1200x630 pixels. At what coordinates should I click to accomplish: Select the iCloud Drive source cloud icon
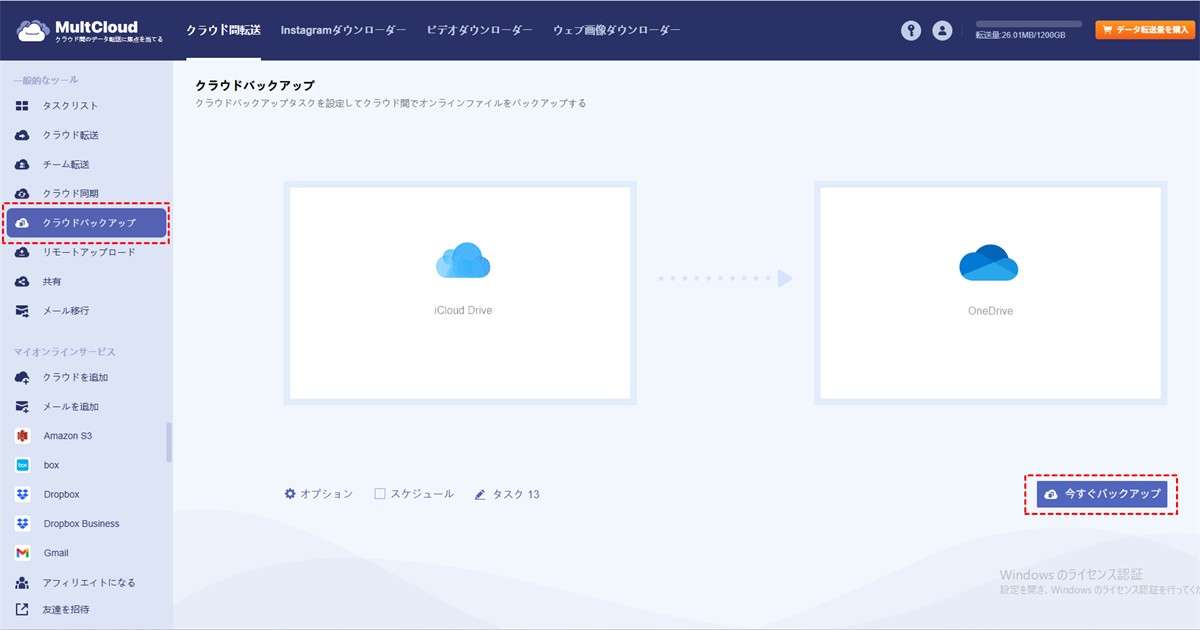(x=463, y=262)
